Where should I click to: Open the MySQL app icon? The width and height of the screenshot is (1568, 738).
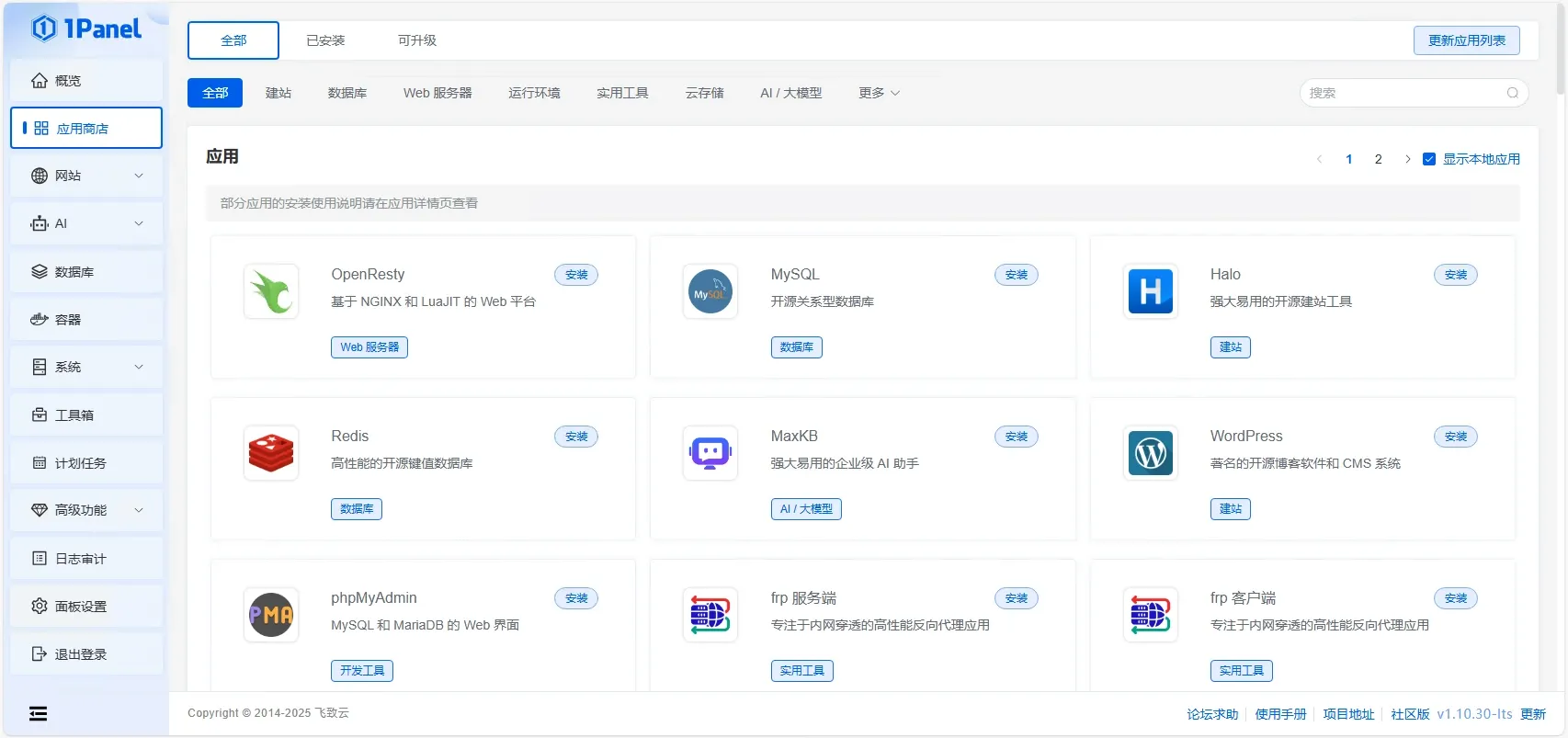[x=710, y=291]
